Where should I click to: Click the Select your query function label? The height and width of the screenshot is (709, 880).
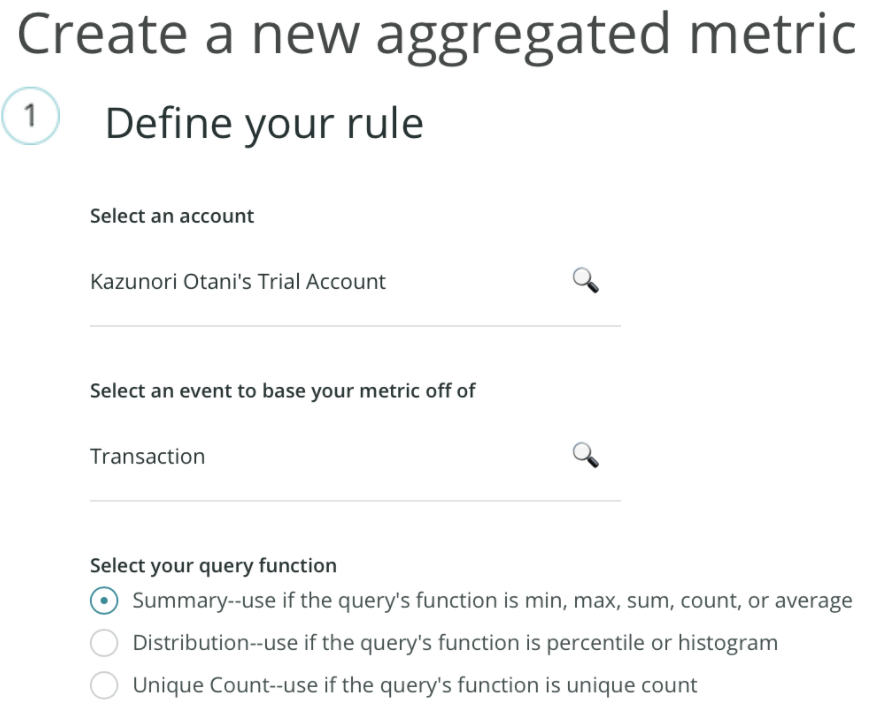click(213, 566)
